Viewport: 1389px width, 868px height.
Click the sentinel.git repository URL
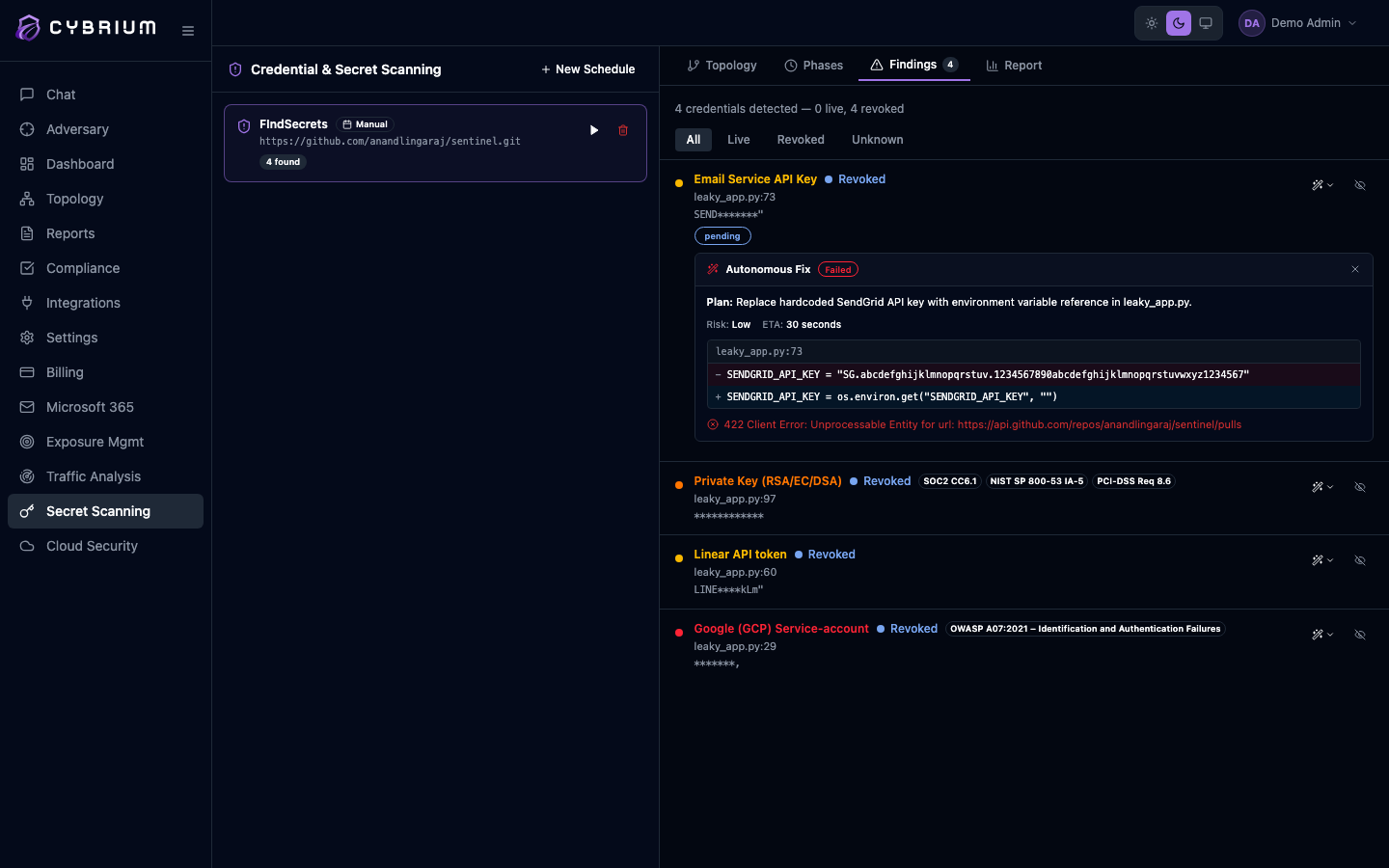pyautogui.click(x=390, y=141)
